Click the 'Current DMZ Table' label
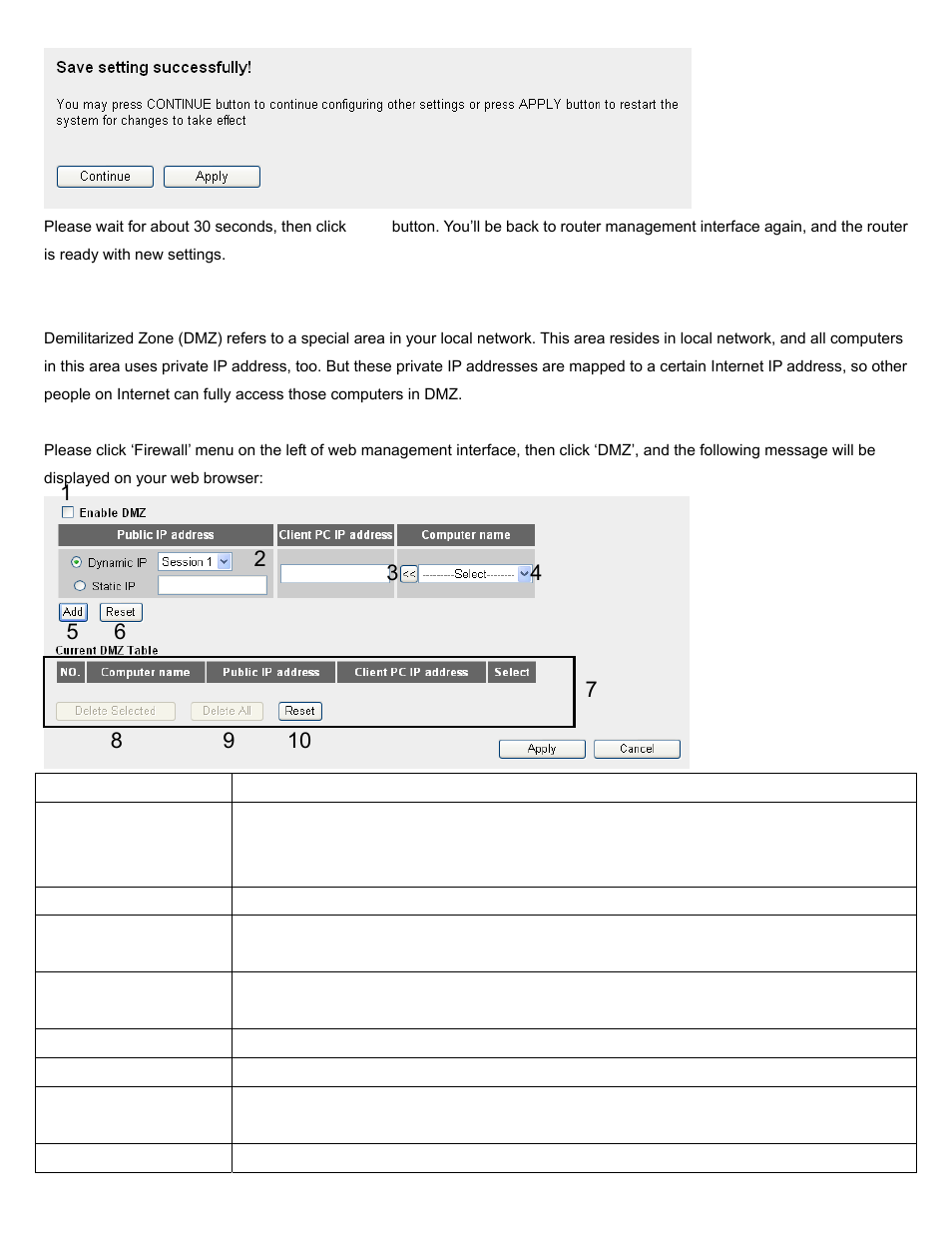The image size is (952, 1233). point(107,650)
